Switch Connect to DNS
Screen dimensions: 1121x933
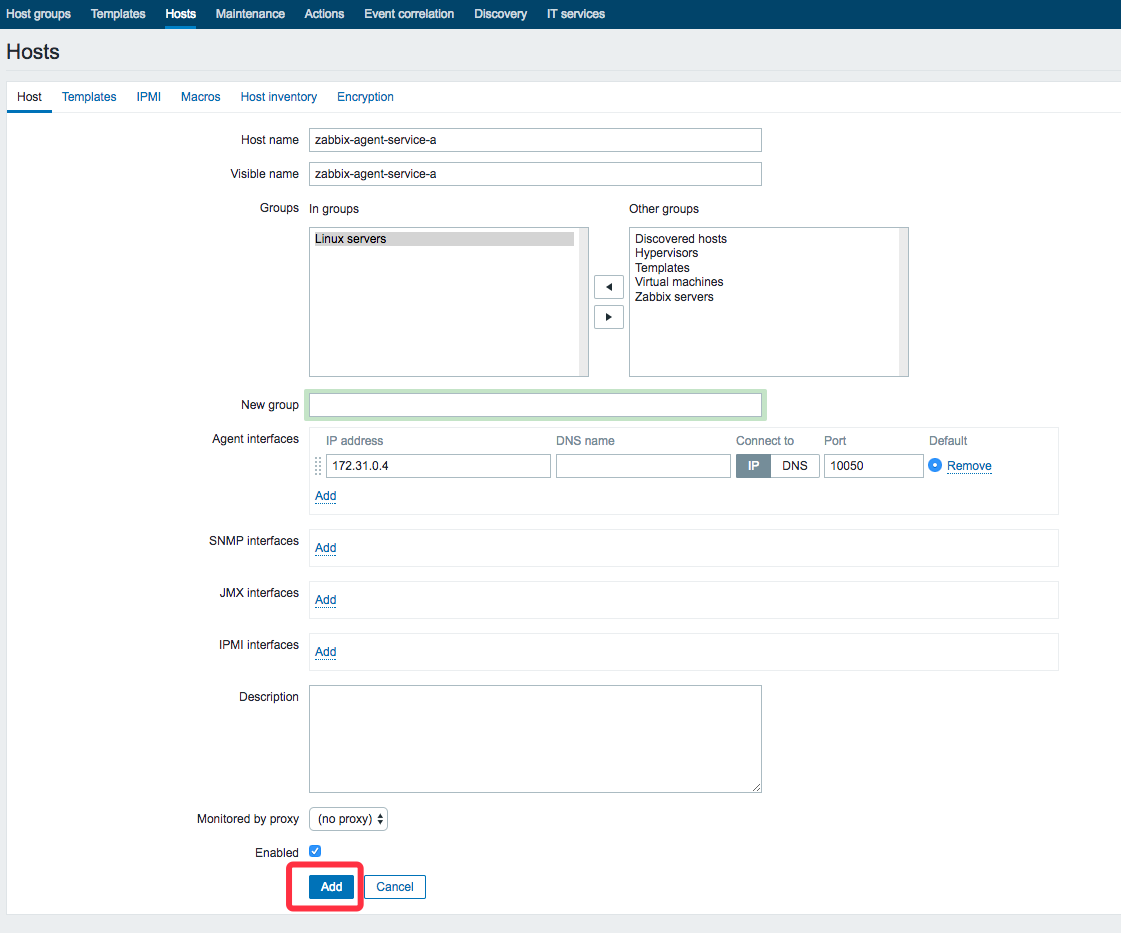[x=795, y=466]
